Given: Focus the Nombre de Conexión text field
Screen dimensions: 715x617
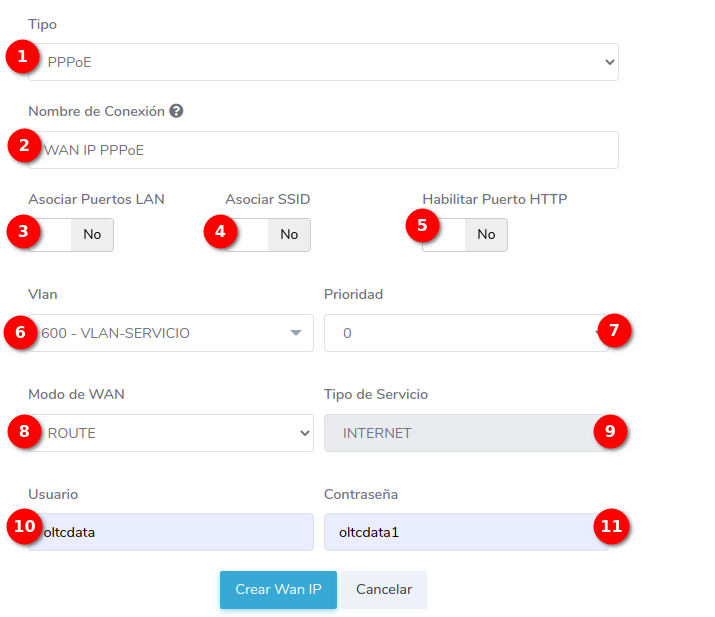Looking at the screenshot, I should tap(330, 150).
